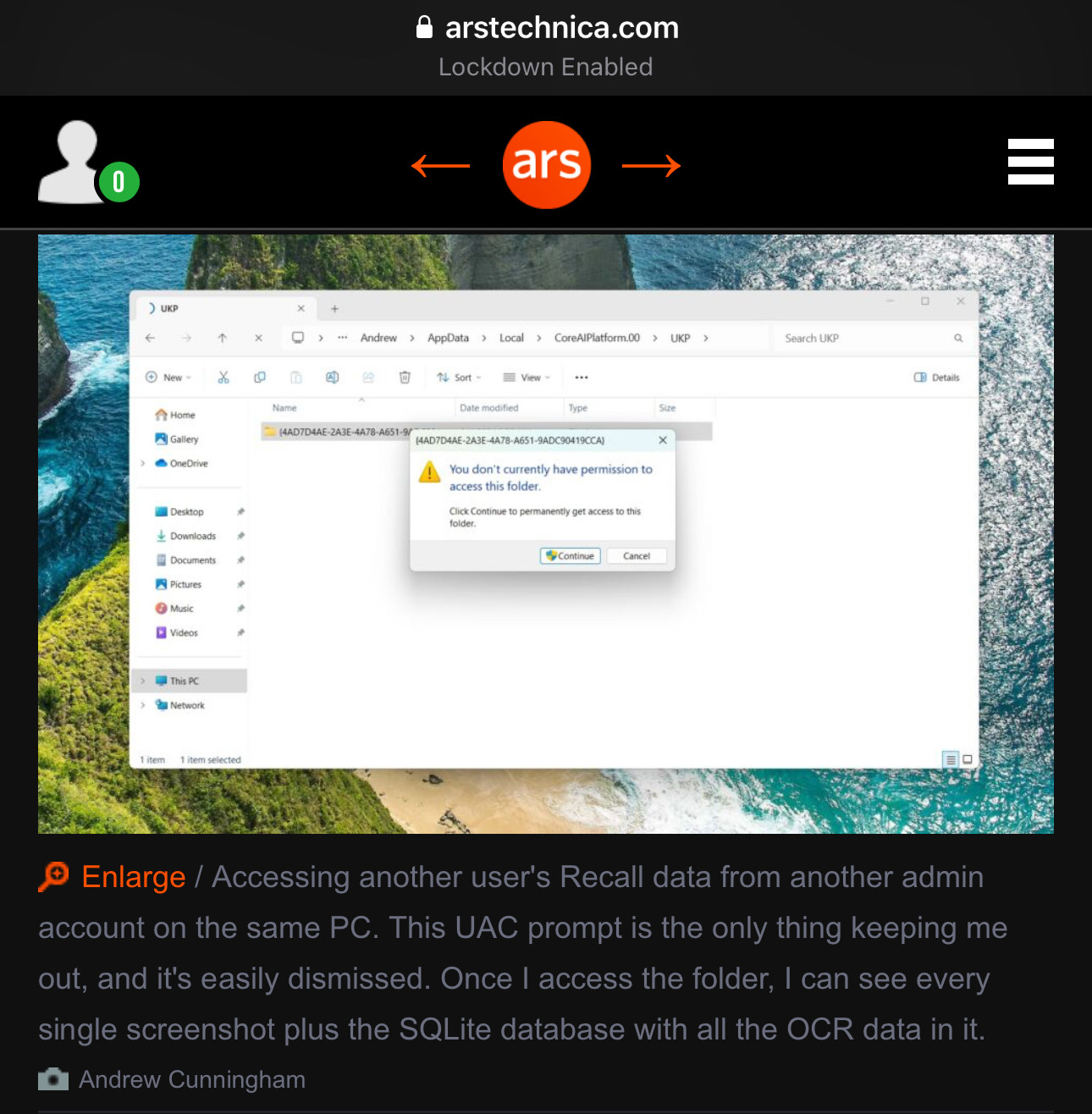Open the user profile icon with notification badge

pyautogui.click(x=89, y=163)
